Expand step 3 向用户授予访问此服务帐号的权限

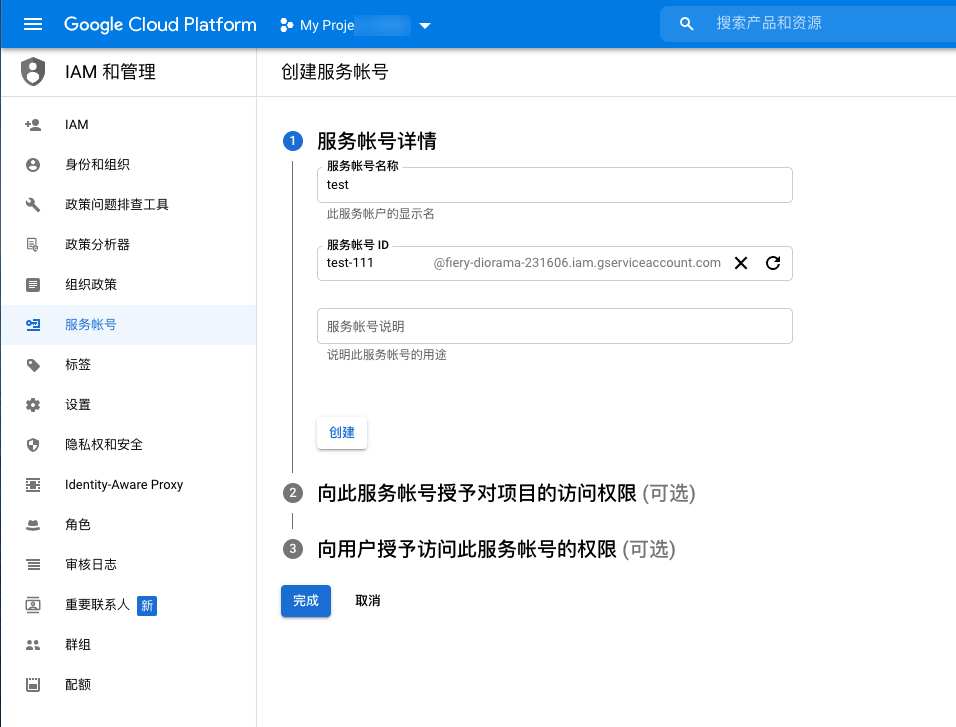point(495,549)
